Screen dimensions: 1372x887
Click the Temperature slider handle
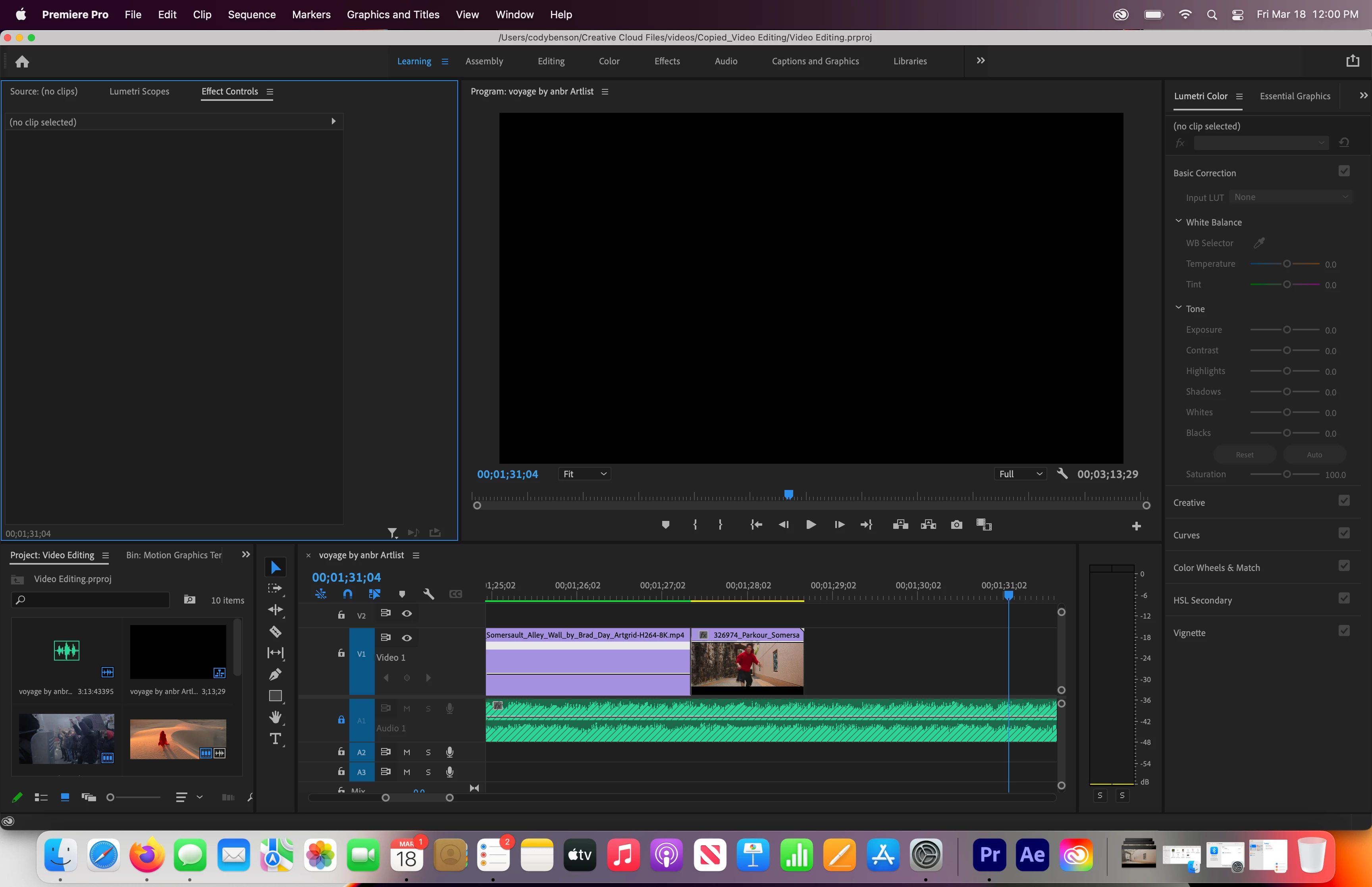pyautogui.click(x=1287, y=264)
